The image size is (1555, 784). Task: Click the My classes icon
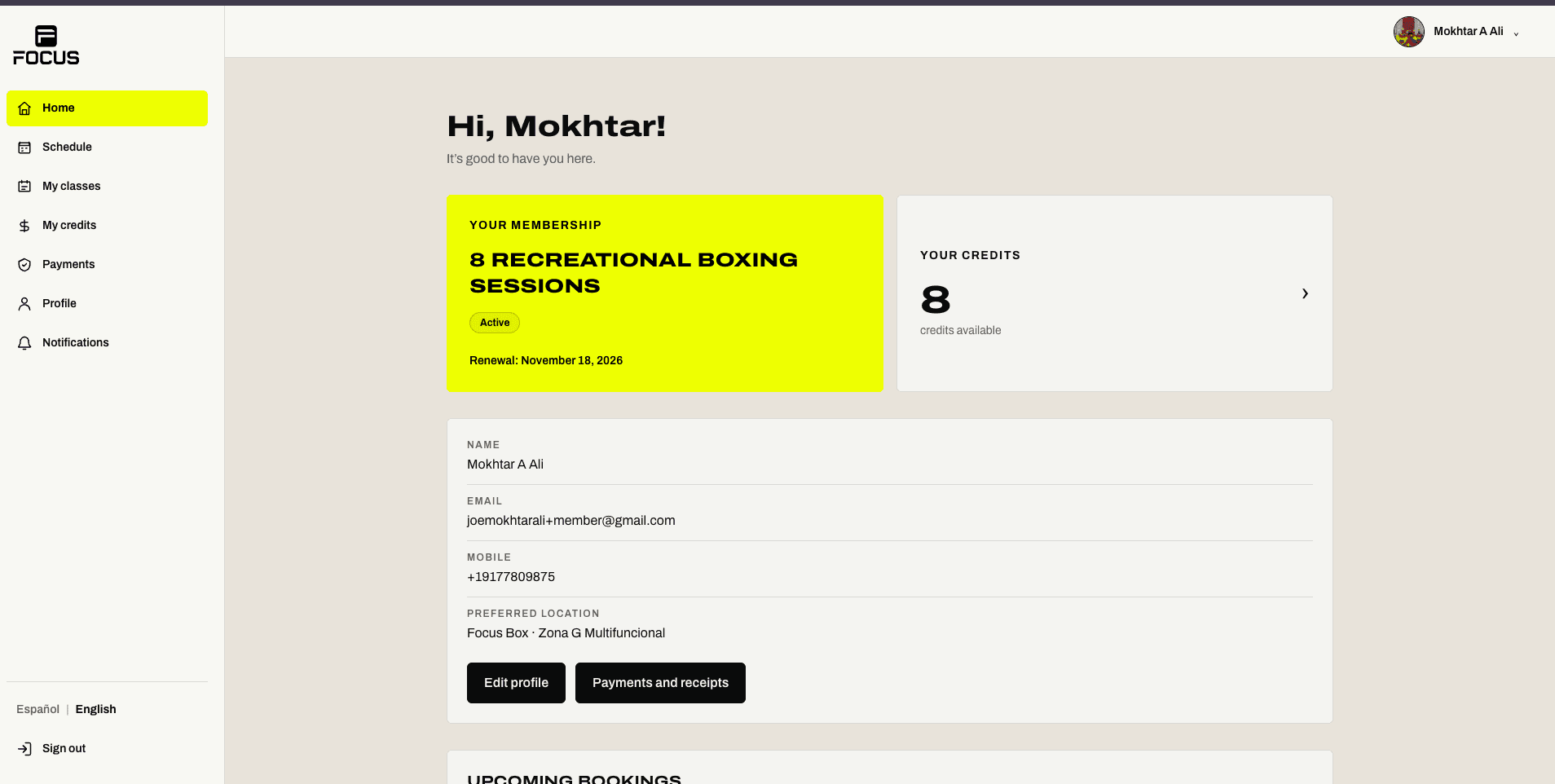click(24, 187)
